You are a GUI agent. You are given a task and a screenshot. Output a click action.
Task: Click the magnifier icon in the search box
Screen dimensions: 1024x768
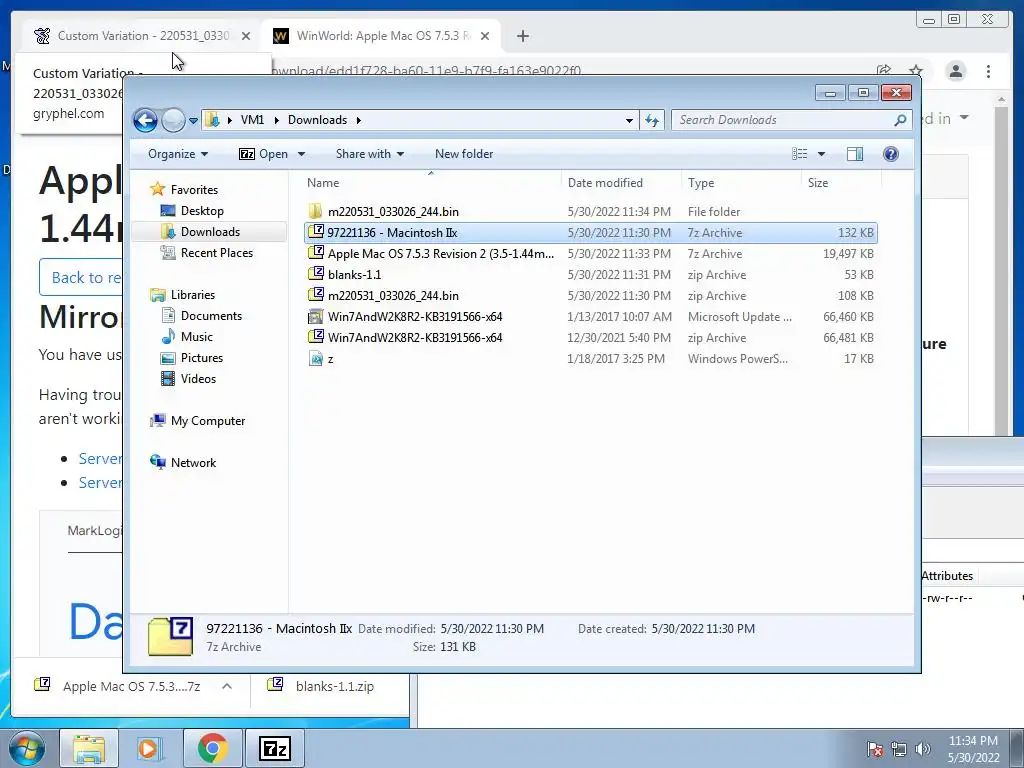pos(900,120)
